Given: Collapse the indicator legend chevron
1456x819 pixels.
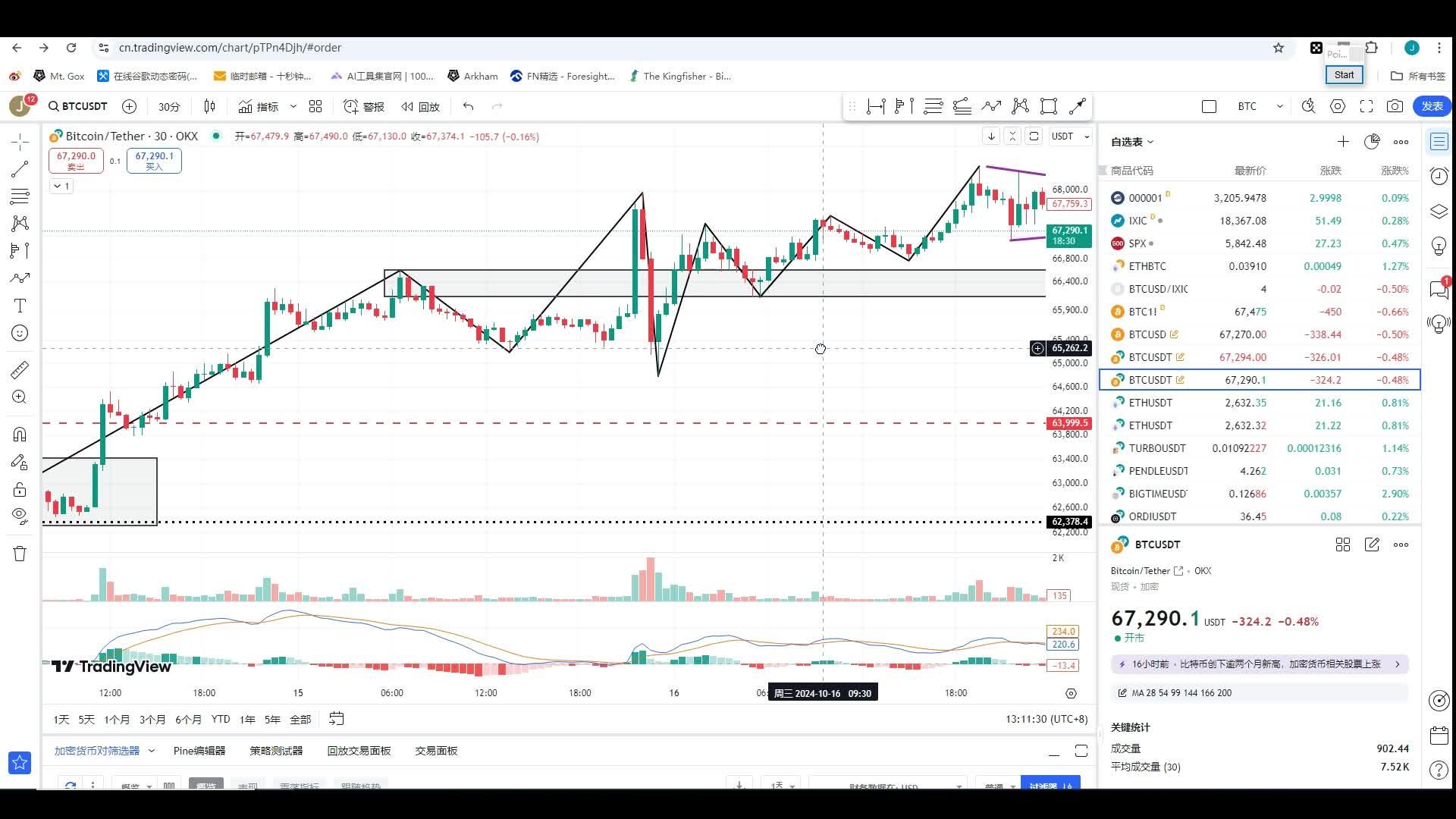Looking at the screenshot, I should 62,186.
